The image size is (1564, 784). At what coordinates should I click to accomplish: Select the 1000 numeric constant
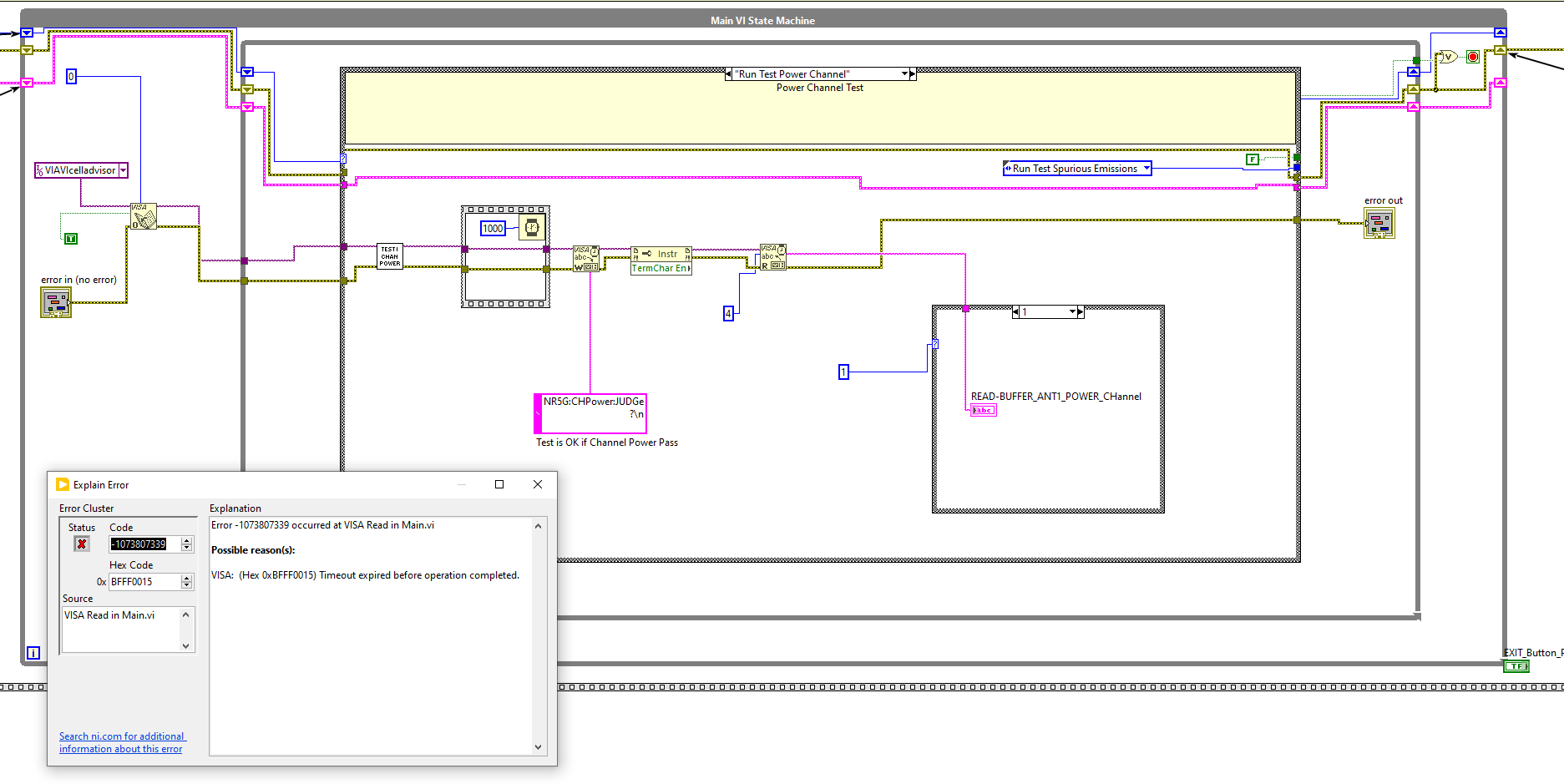(x=493, y=228)
